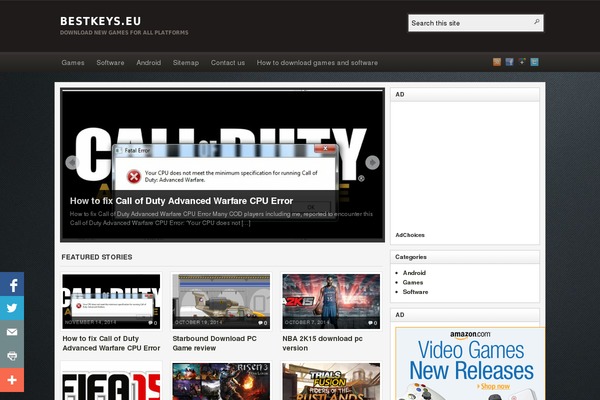The image size is (600, 400).
Task: Open the Contact us page
Action: pos(228,62)
